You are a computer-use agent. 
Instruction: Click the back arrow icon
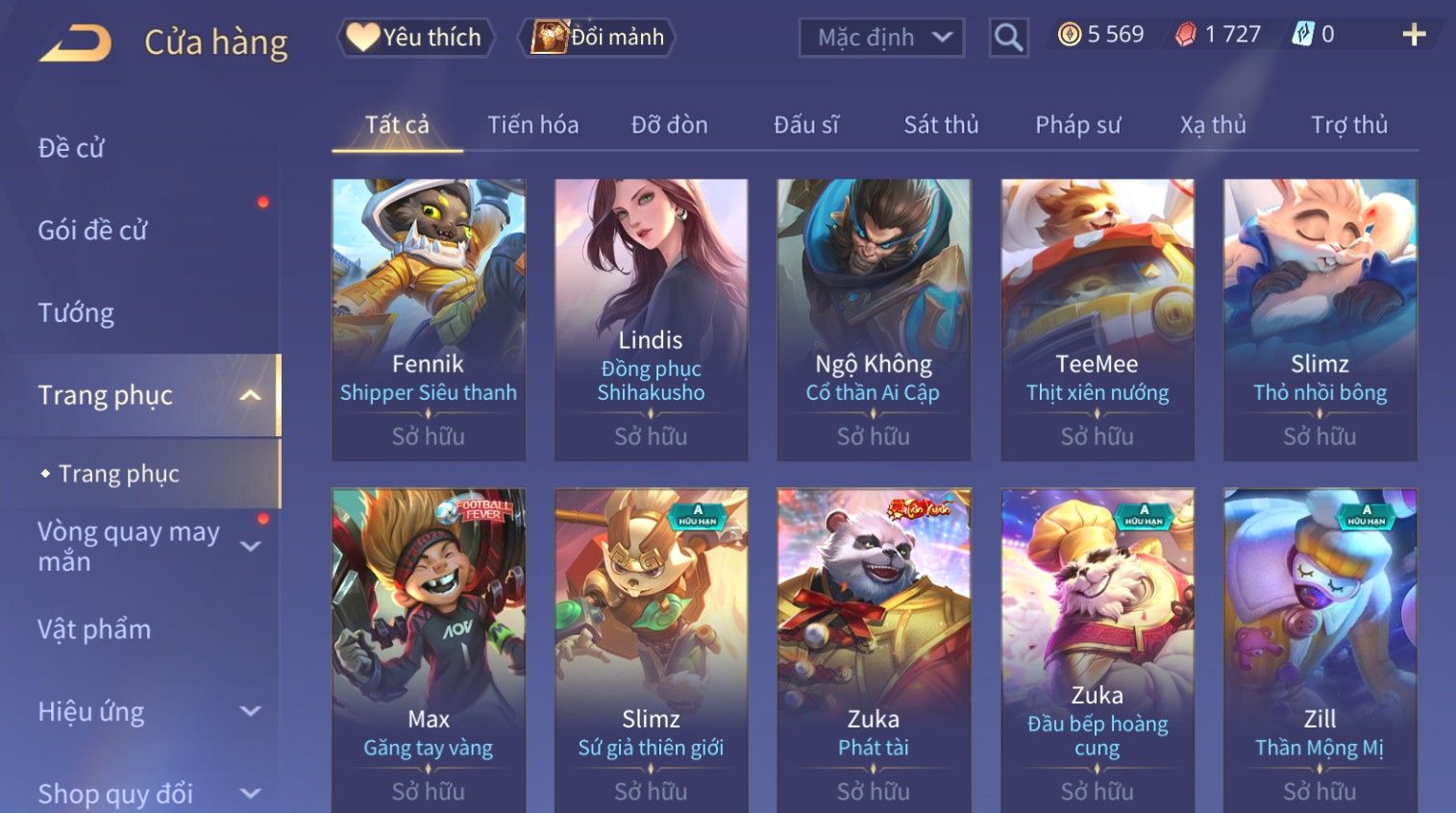point(75,43)
